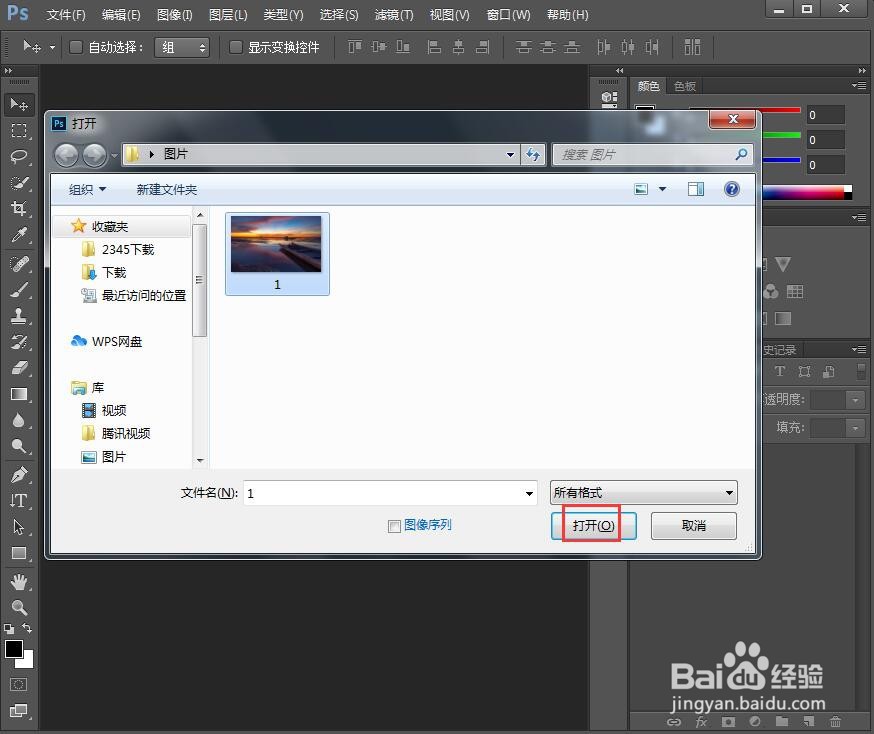
Task: Switch to the 色板 tab
Action: pyautogui.click(x=684, y=86)
